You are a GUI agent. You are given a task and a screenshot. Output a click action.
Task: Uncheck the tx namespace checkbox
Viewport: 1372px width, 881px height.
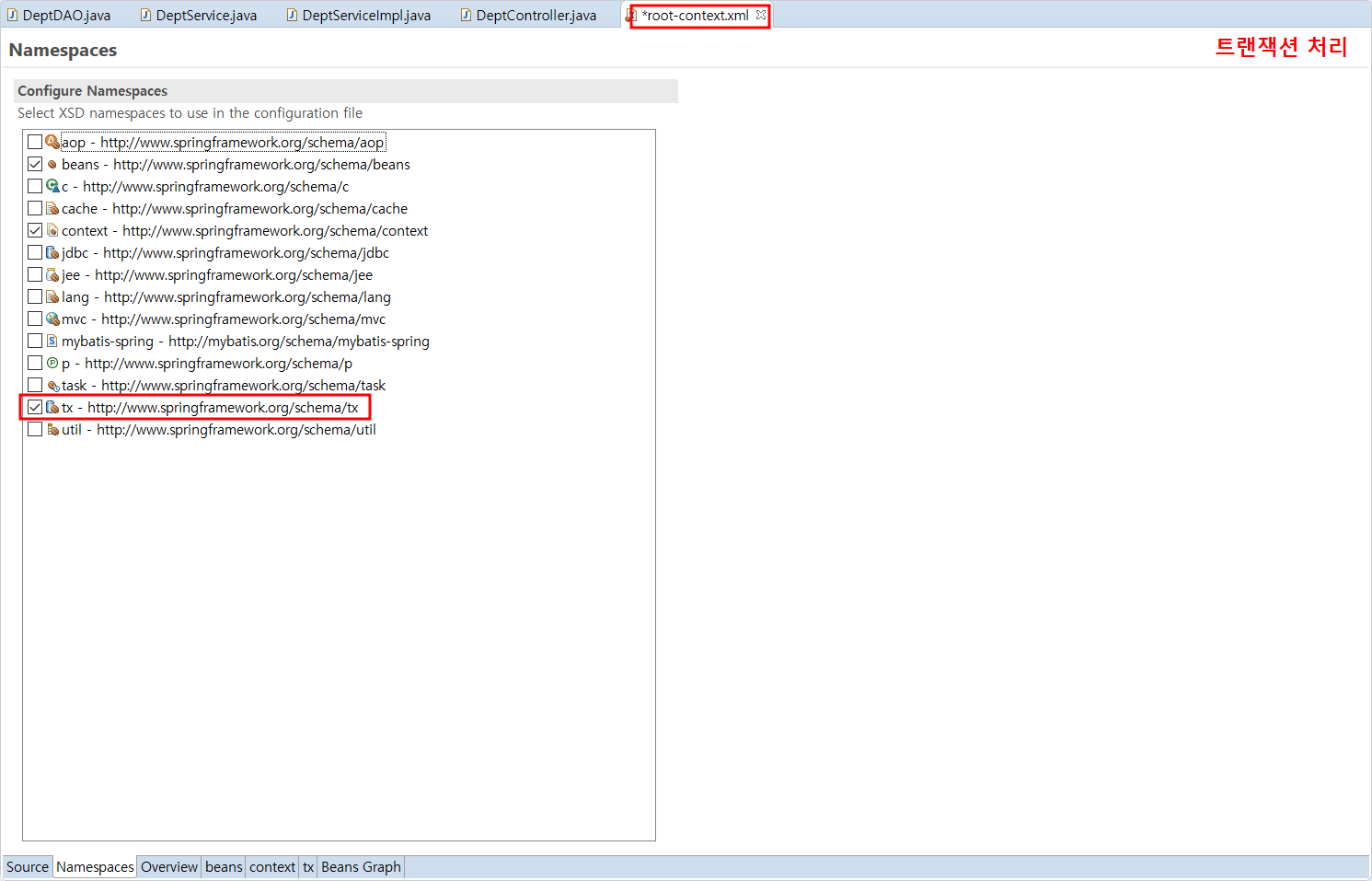(x=35, y=407)
